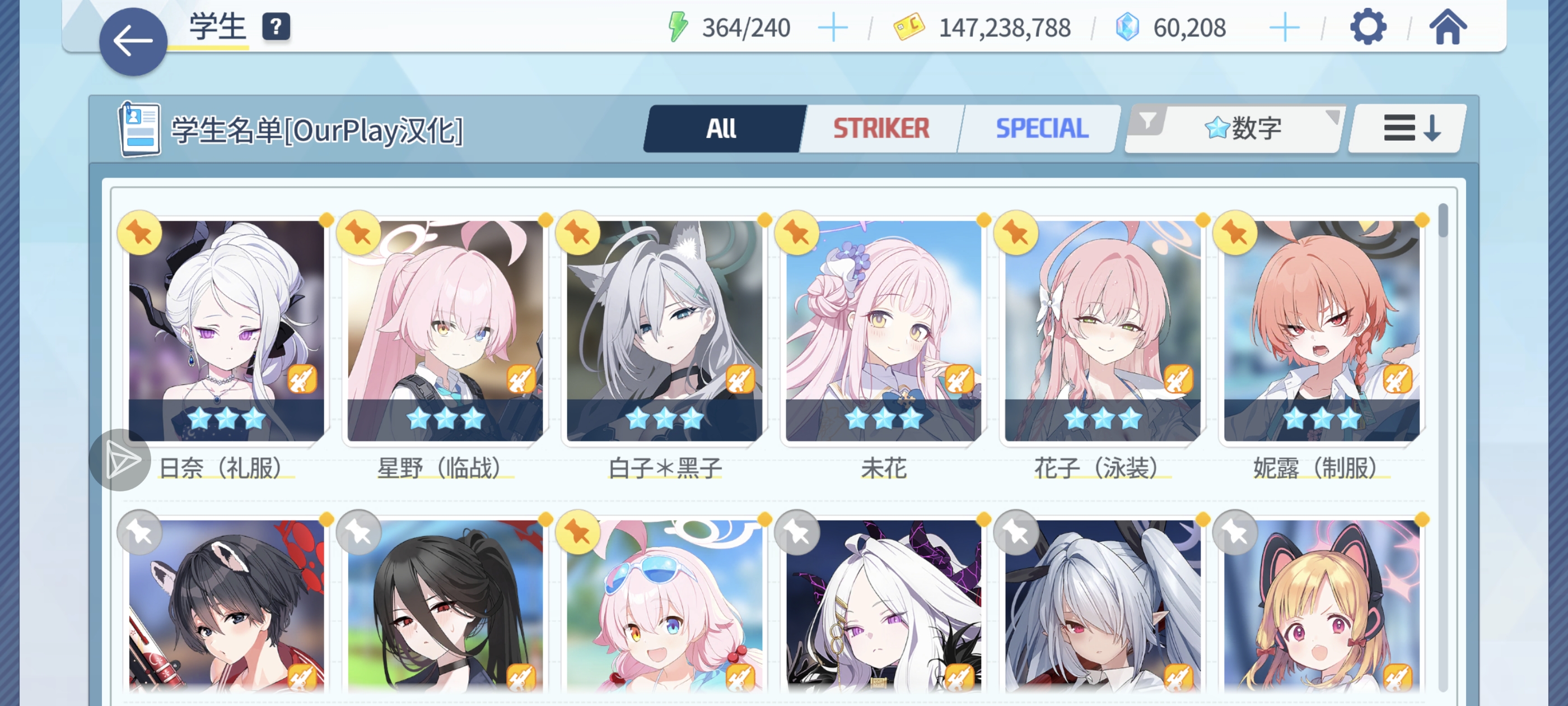Add energy with the plus beside 364/240

tap(832, 28)
